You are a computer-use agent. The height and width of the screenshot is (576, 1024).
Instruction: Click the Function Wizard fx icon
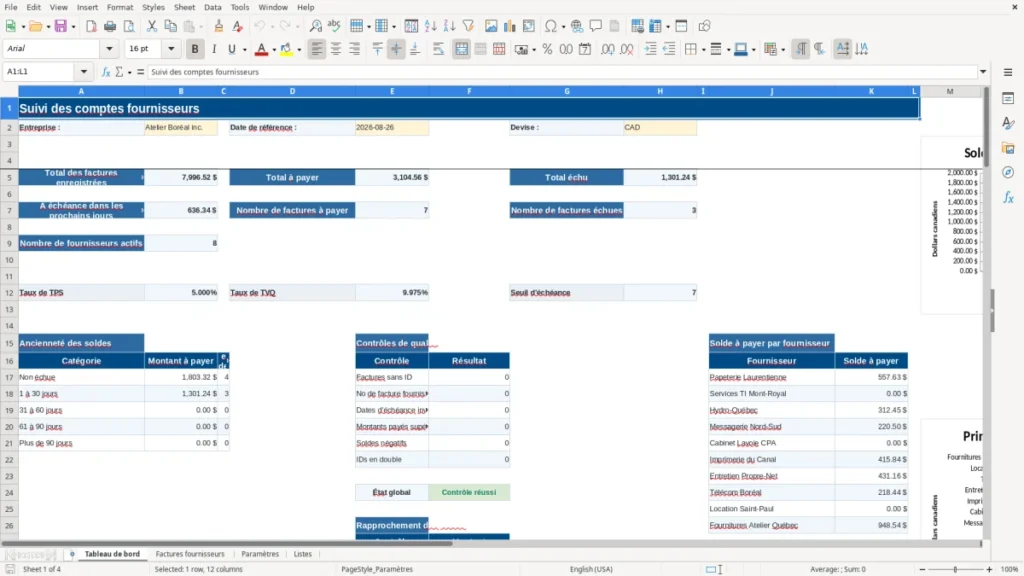[x=106, y=72]
